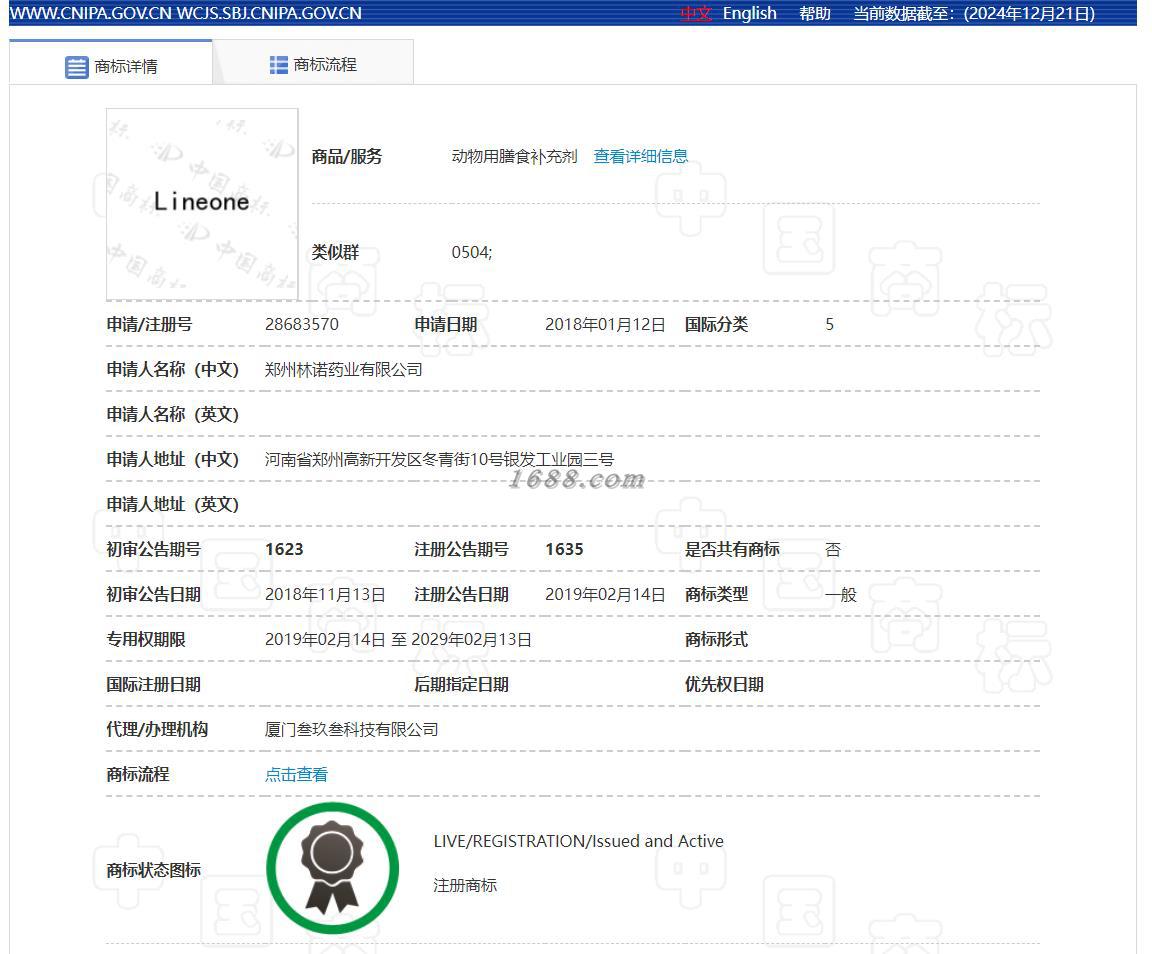The width and height of the screenshot is (1152, 954).
Task: Switch language to 中文
Action: 696,13
